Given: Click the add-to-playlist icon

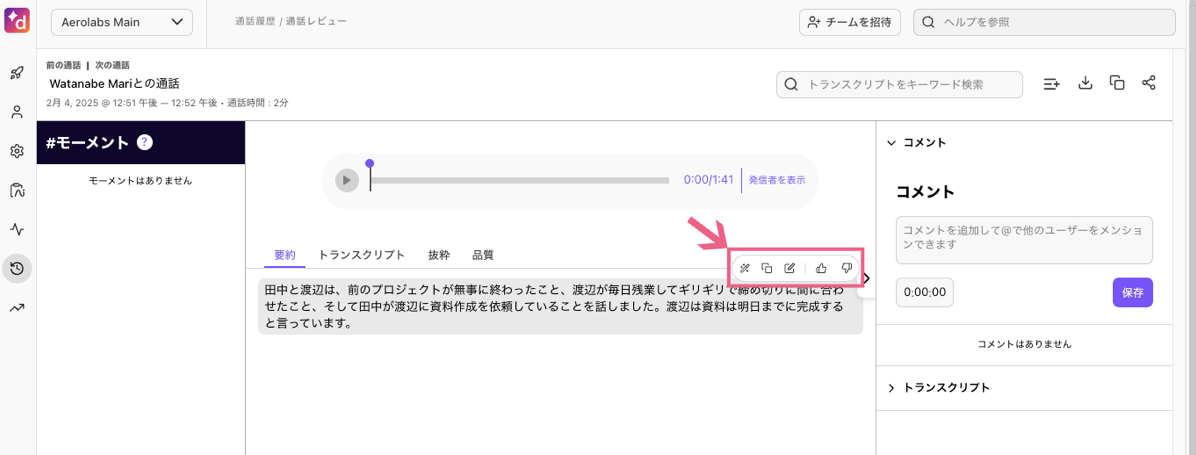Looking at the screenshot, I should pyautogui.click(x=1052, y=84).
